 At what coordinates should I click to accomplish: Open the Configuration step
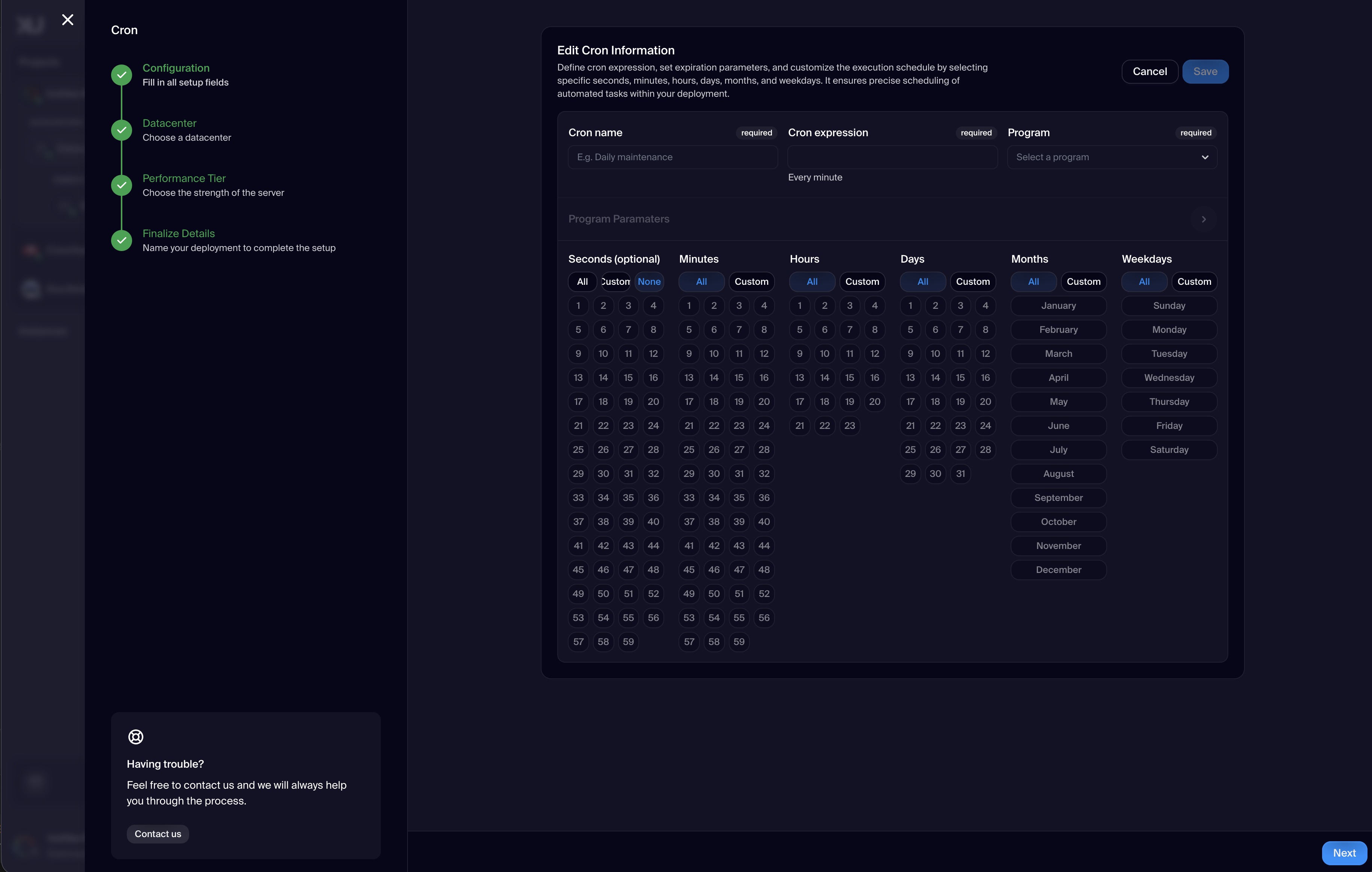coord(176,68)
